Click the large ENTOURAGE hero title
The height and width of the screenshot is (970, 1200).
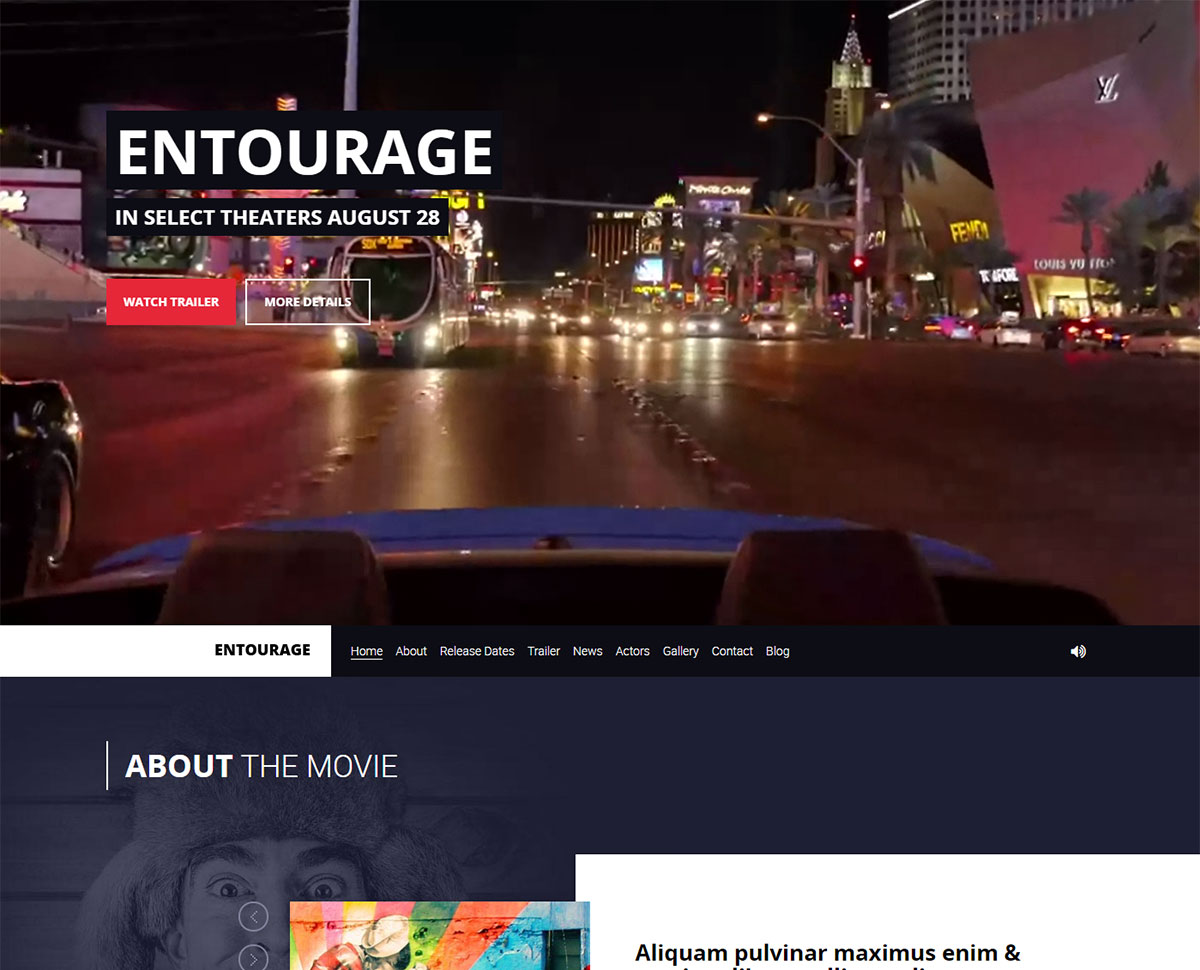pos(305,152)
